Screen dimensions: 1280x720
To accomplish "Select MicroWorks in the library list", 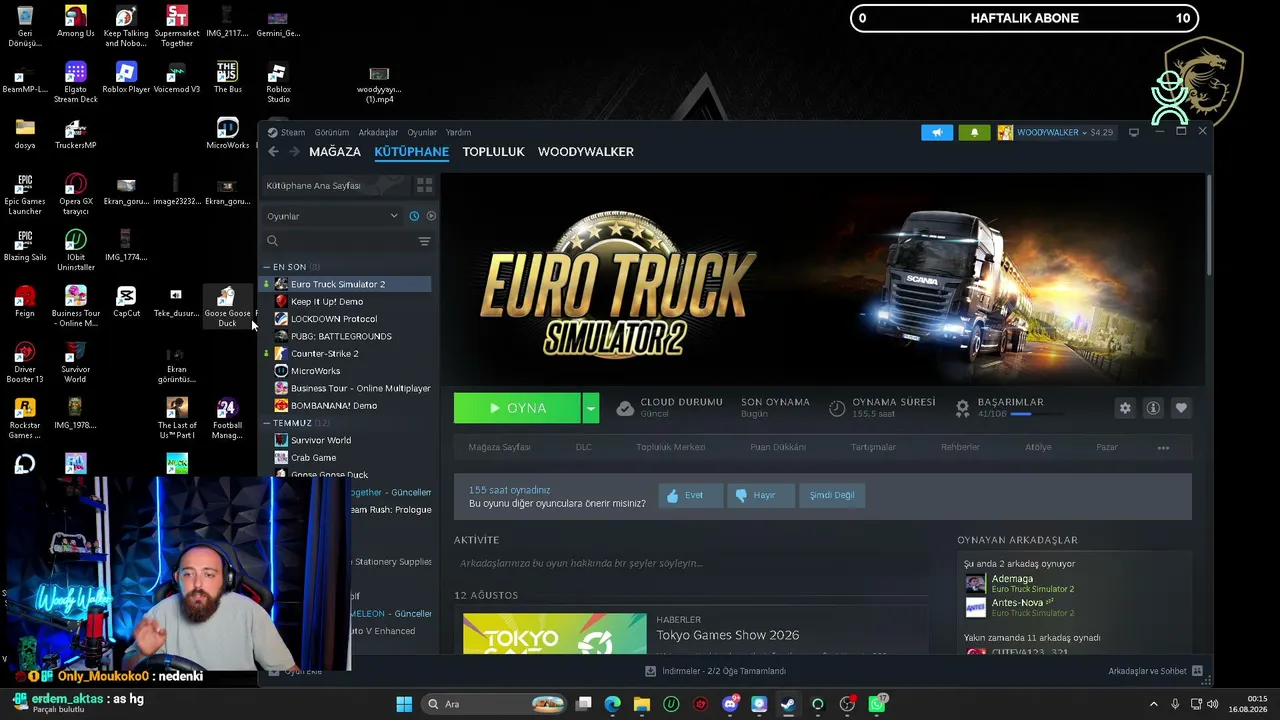I will click(x=347, y=371).
